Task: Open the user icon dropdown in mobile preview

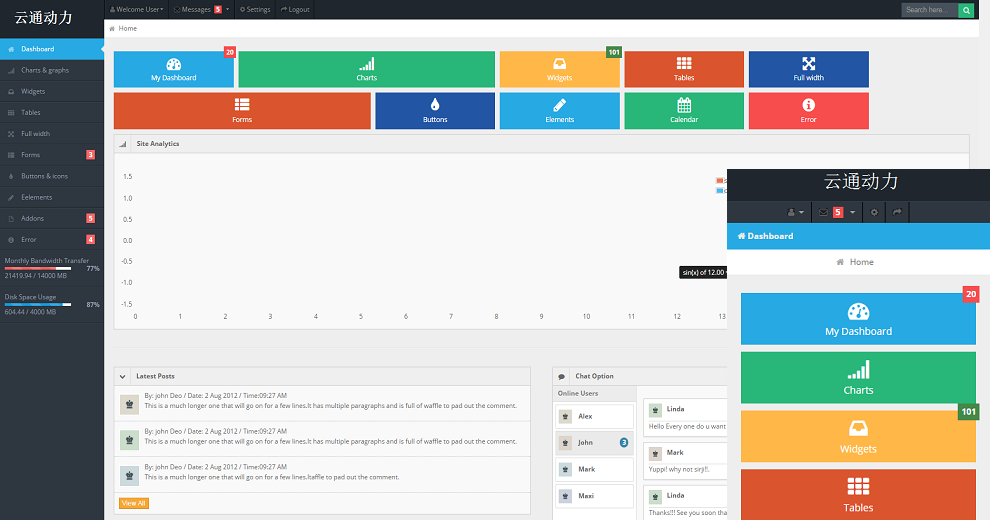Action: [x=796, y=212]
